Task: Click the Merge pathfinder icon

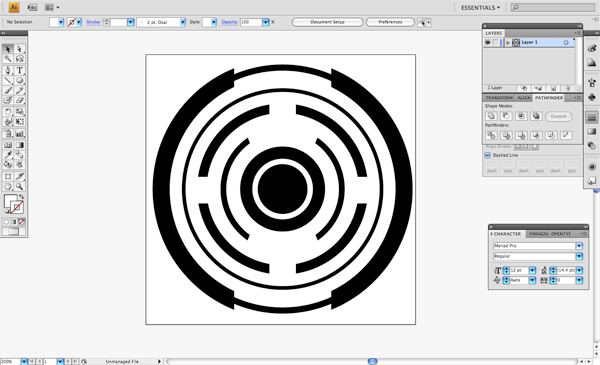Action: point(521,135)
